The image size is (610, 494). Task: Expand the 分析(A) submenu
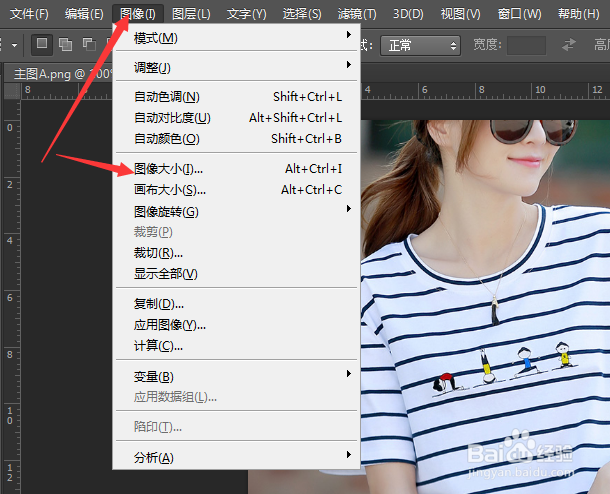pyautogui.click(x=237, y=457)
